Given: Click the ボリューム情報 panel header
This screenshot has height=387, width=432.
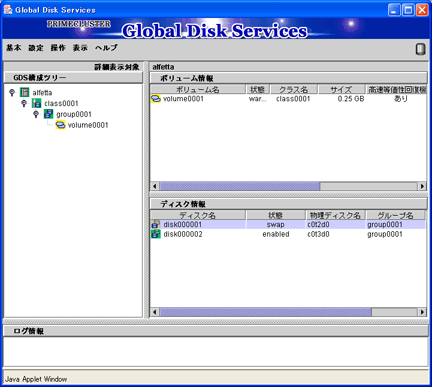Looking at the screenshot, I should pos(288,78).
